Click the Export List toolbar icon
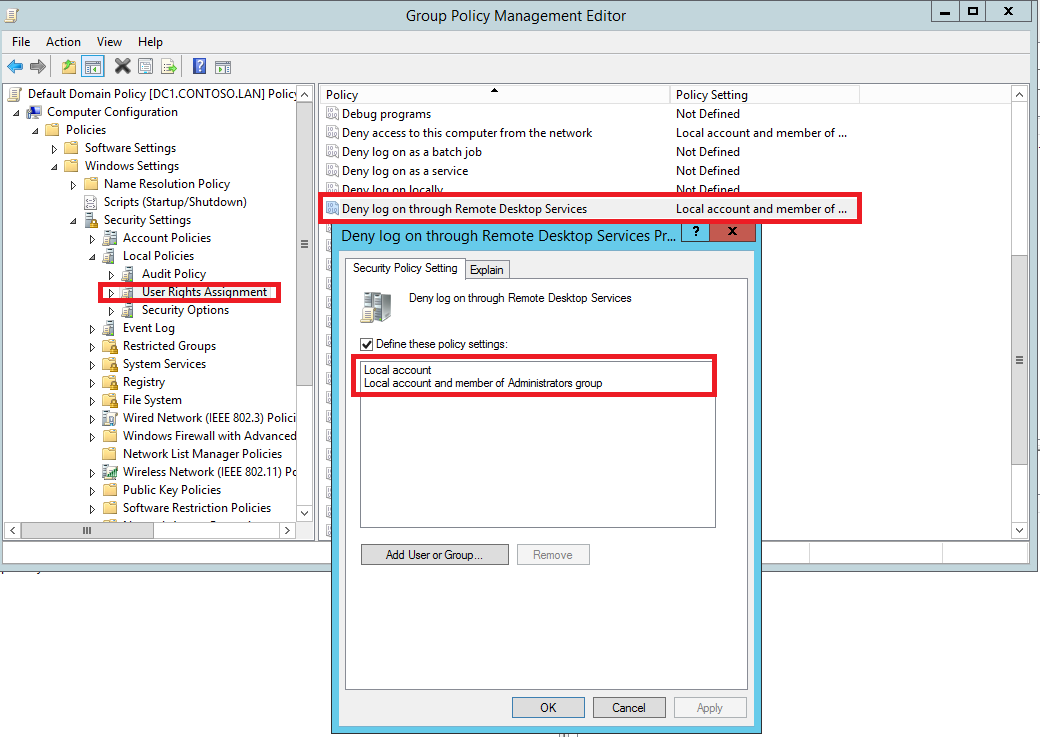 coord(170,67)
